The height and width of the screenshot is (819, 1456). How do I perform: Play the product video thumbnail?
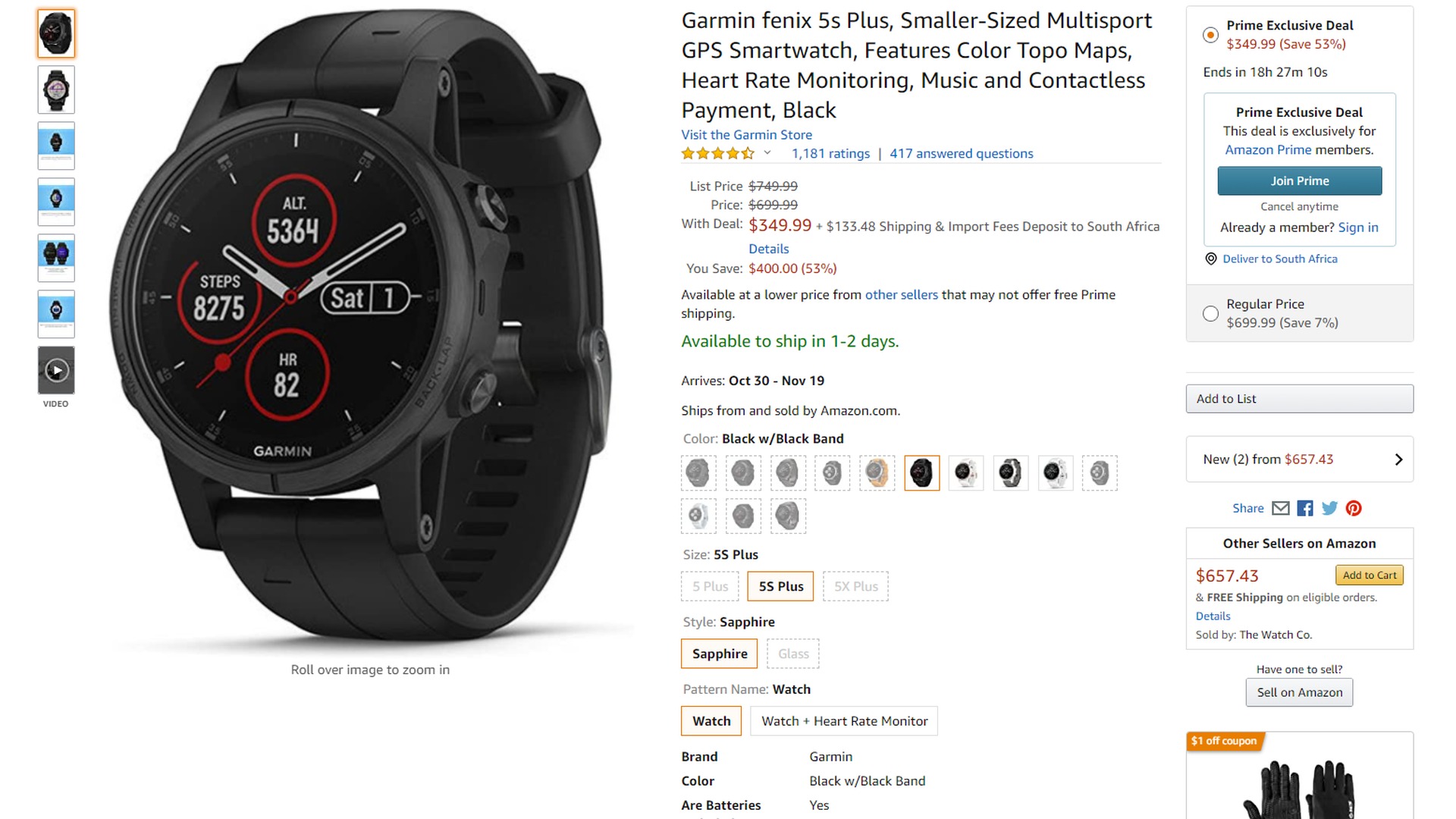[x=56, y=370]
